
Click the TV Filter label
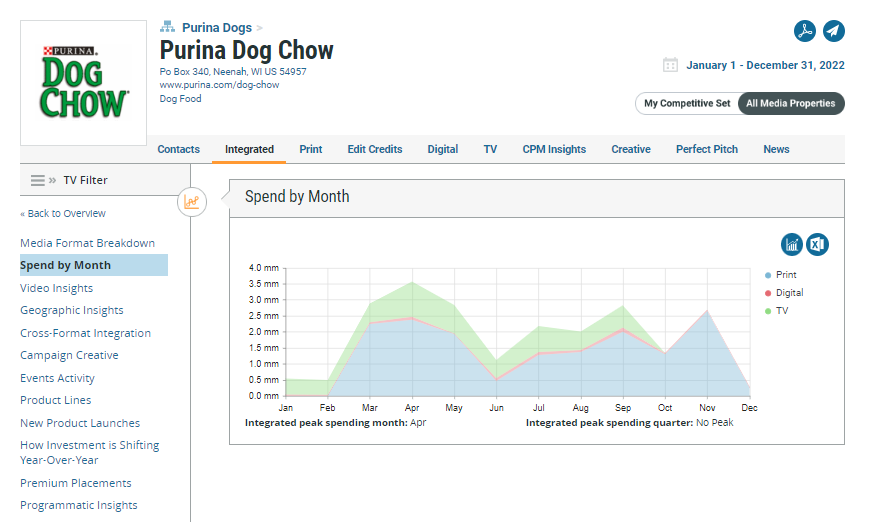pos(85,180)
